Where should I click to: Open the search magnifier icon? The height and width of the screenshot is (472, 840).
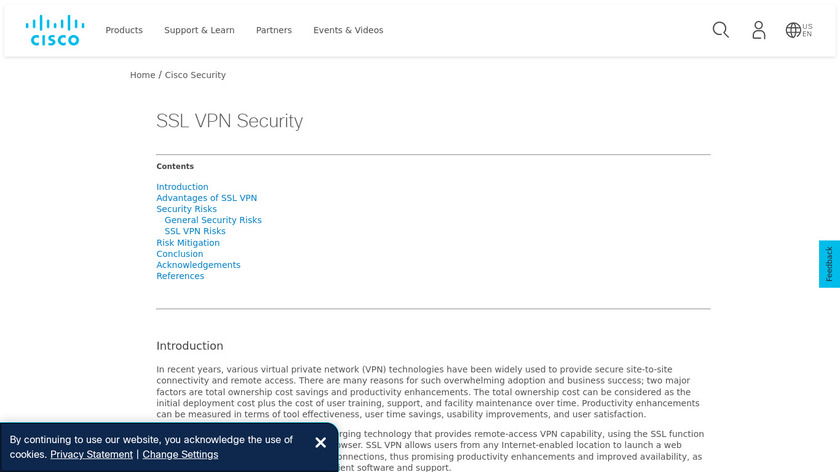coord(721,30)
